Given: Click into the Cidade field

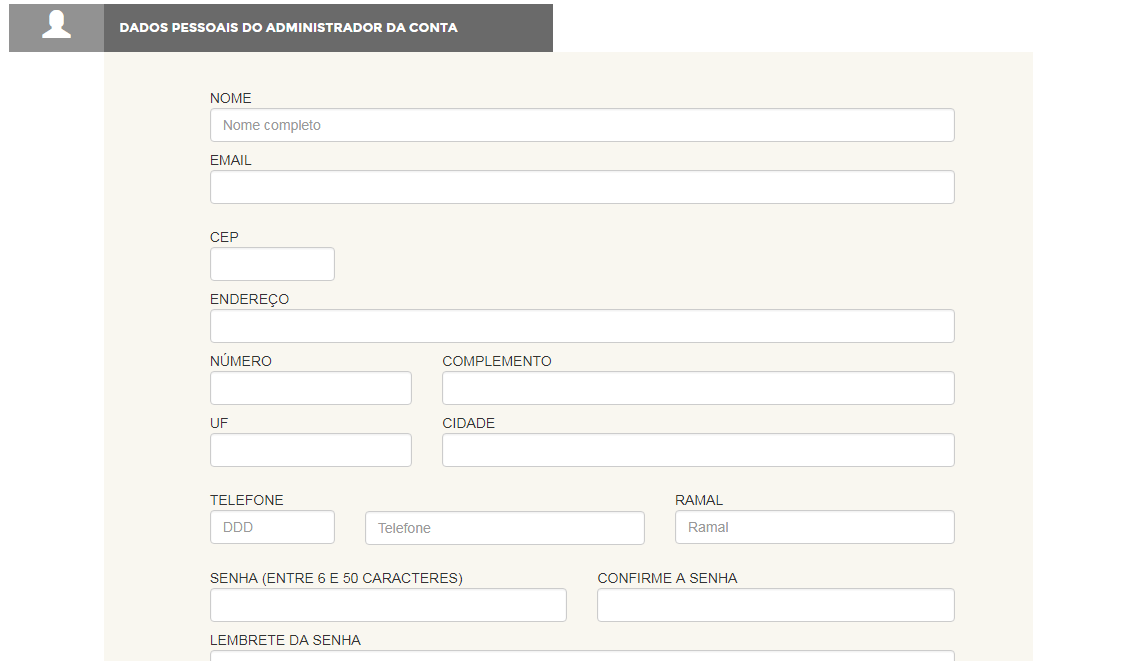Looking at the screenshot, I should [x=698, y=450].
